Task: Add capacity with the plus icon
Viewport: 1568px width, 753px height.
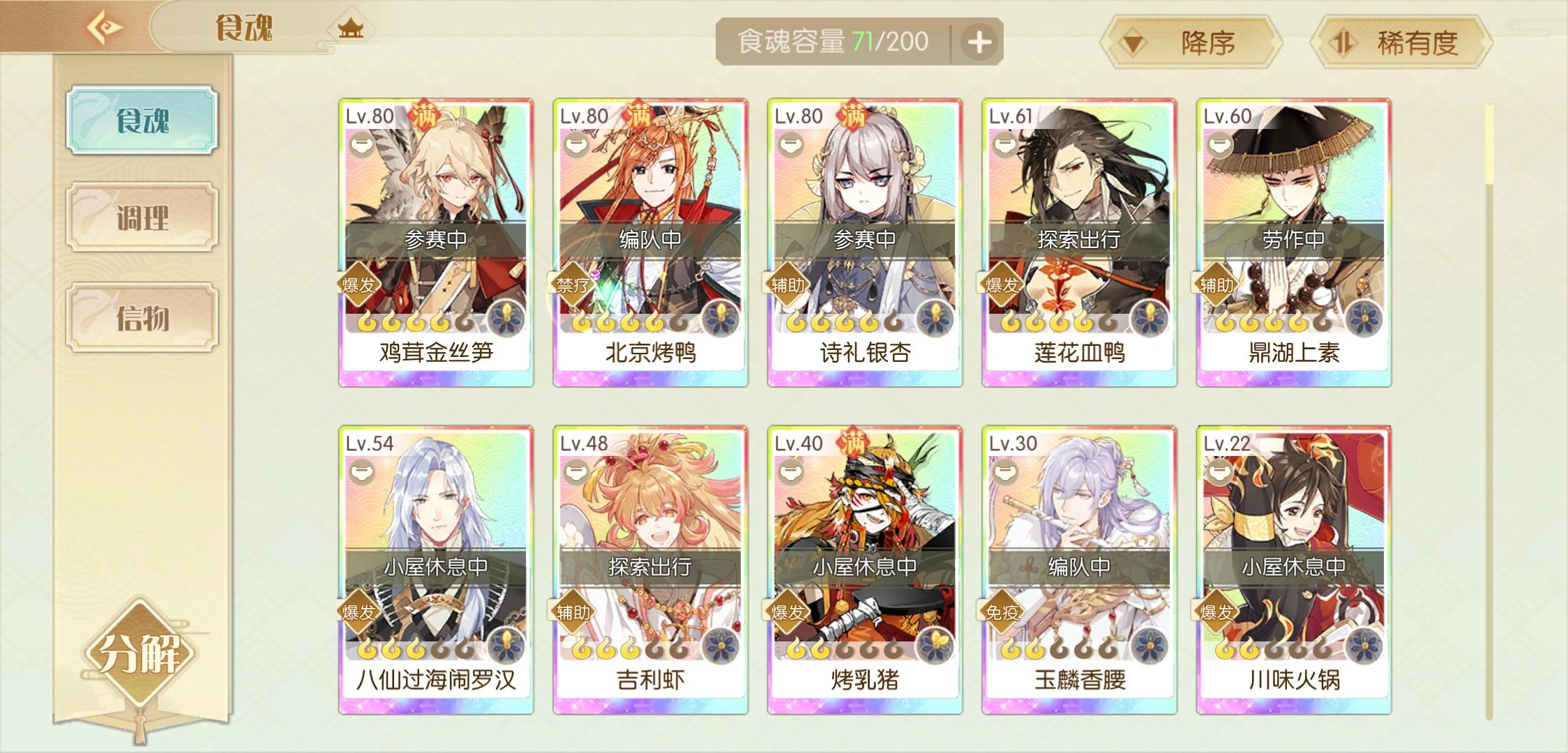Action: tap(979, 43)
